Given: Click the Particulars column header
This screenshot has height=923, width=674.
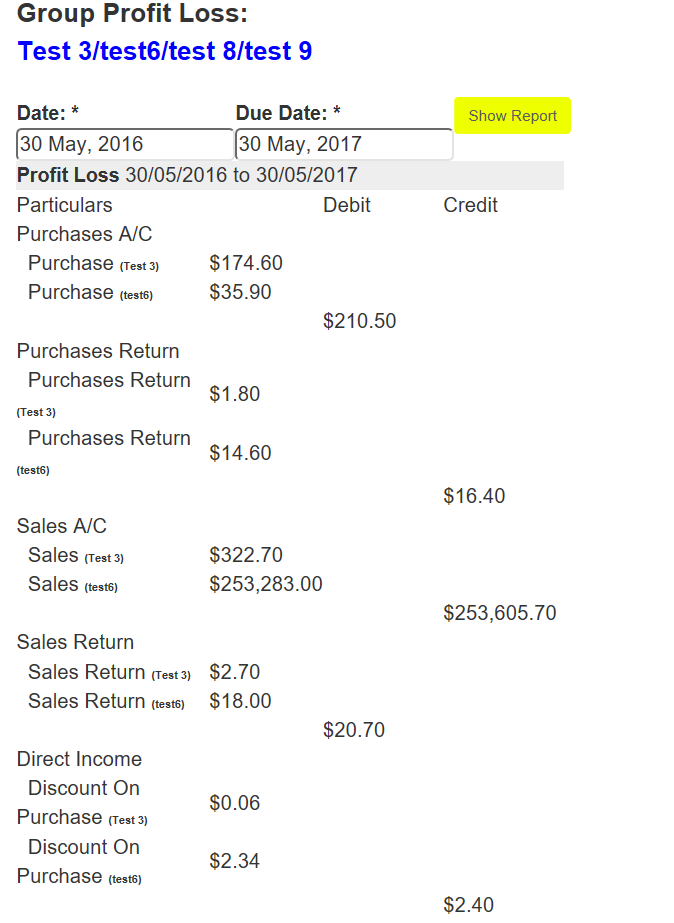Looking at the screenshot, I should pos(65,205).
